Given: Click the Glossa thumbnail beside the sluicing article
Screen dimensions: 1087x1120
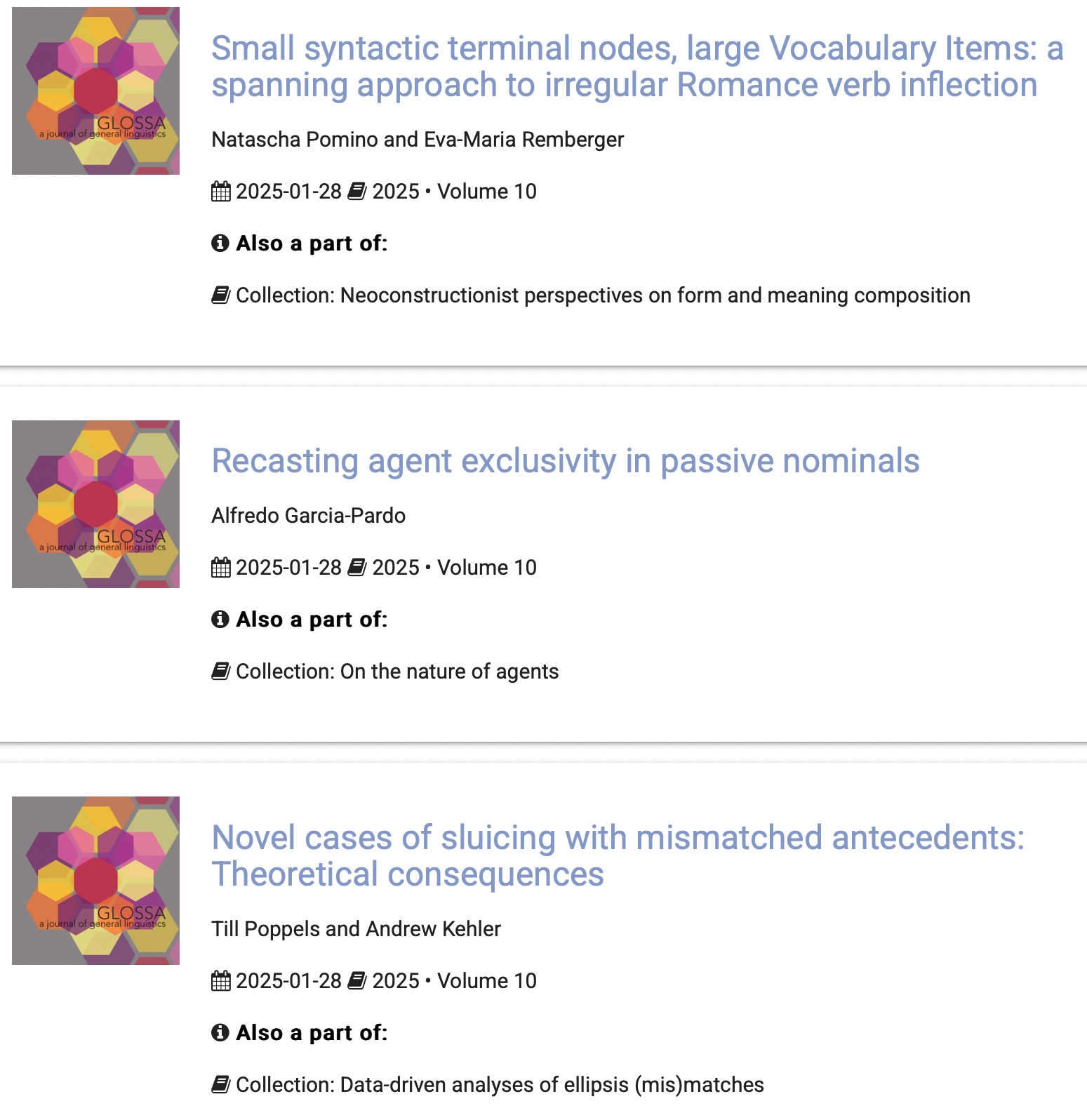Looking at the screenshot, I should 95,880.
